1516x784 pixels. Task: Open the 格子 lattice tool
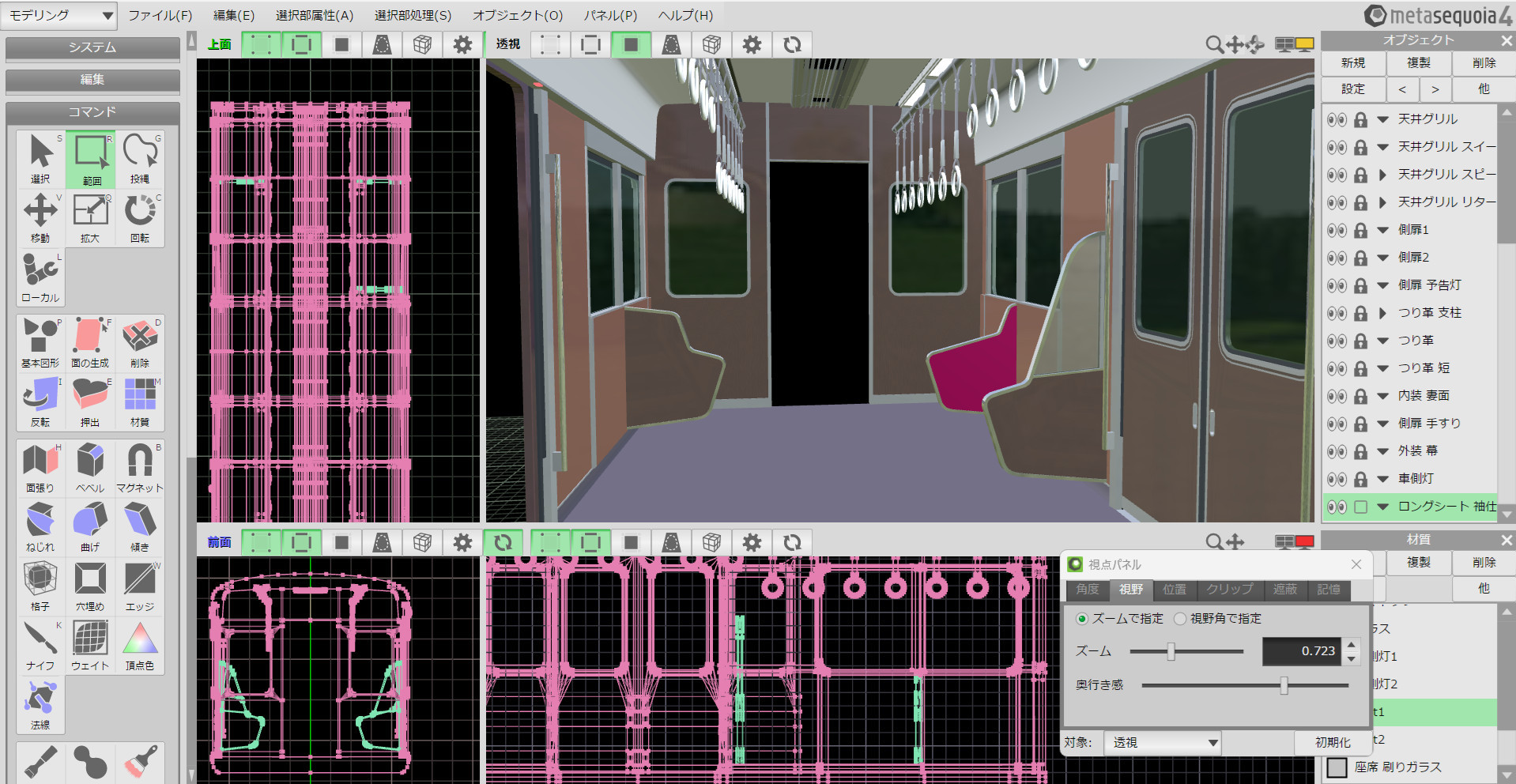coord(40,586)
